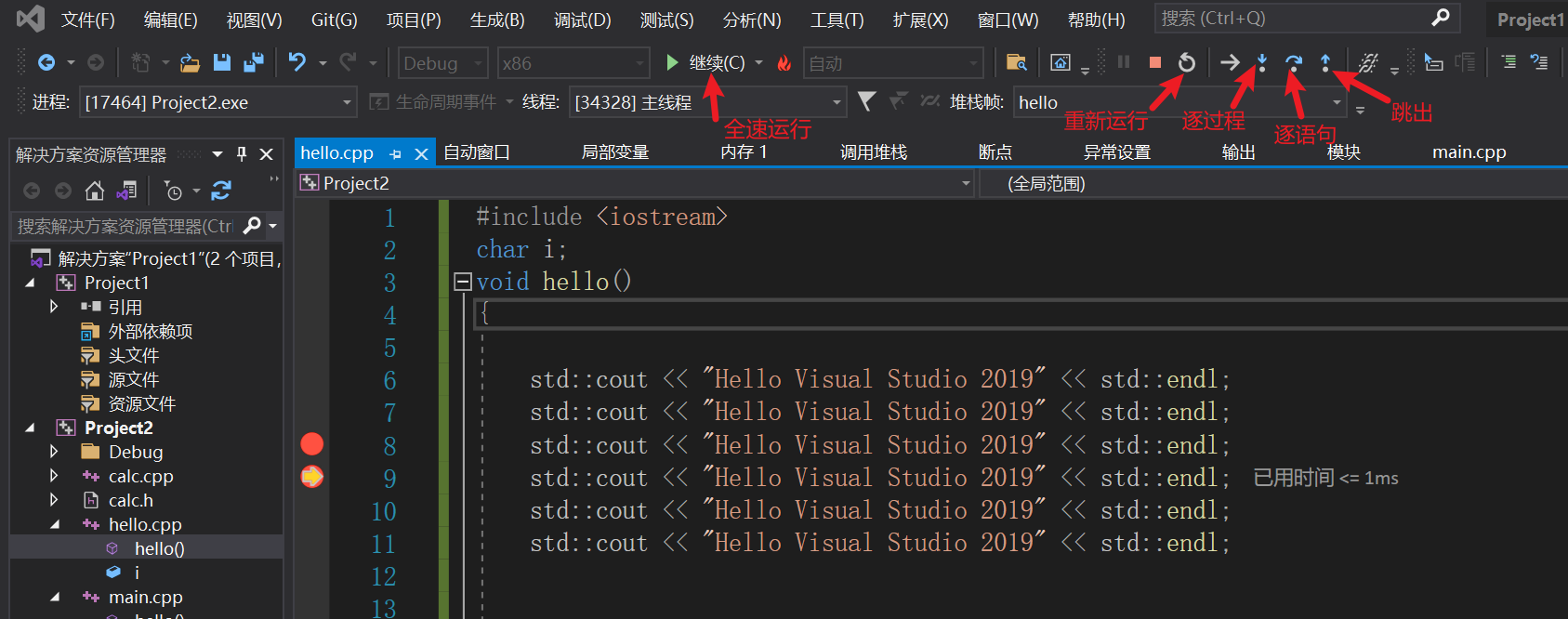Open the 调试(D) menu

pos(582,20)
